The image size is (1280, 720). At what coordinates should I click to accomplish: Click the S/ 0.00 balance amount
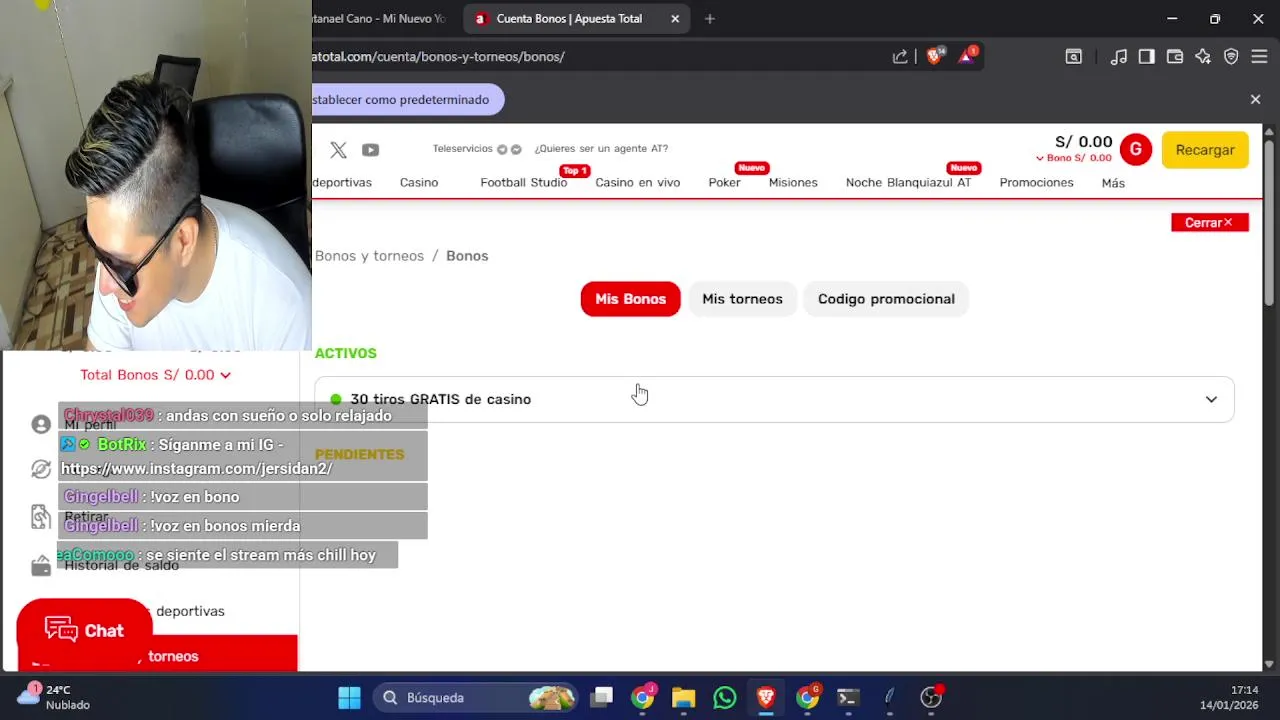(x=1083, y=142)
